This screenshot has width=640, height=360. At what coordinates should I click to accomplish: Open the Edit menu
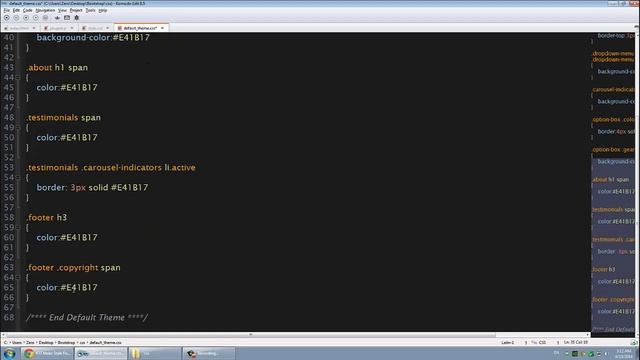[x=16, y=10]
